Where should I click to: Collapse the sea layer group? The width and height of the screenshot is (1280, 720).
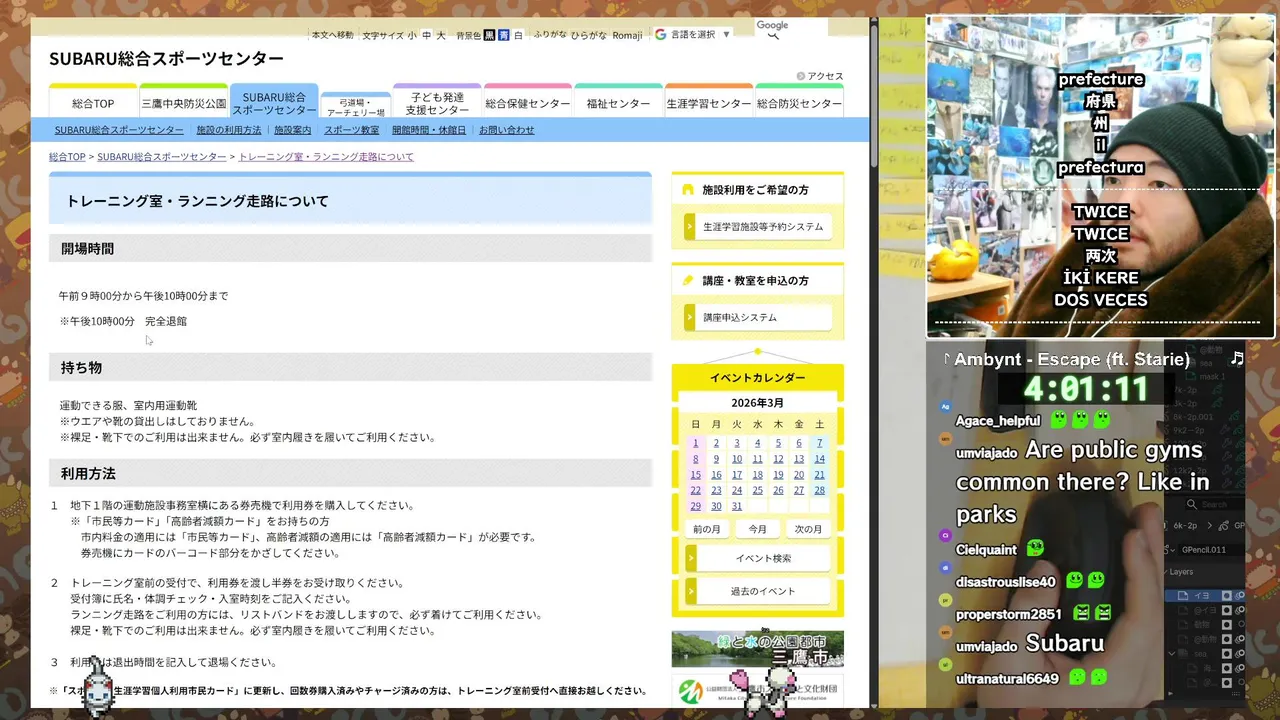1174,654
